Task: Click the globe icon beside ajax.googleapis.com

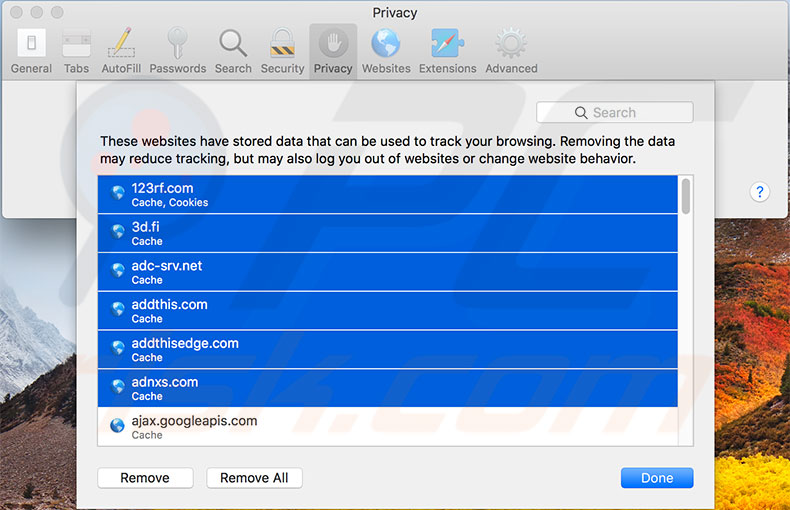Action: point(117,425)
